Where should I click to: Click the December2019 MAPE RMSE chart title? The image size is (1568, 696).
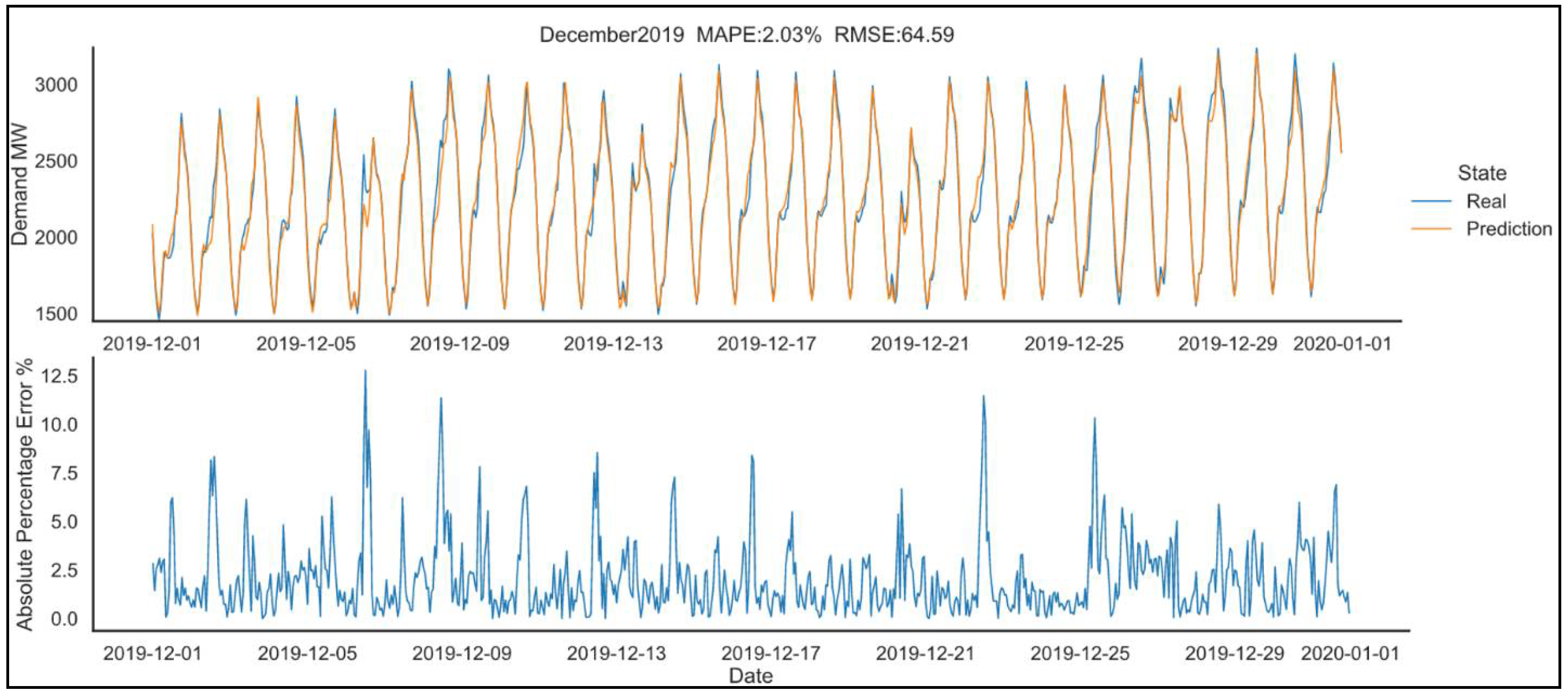pyautogui.click(x=746, y=35)
